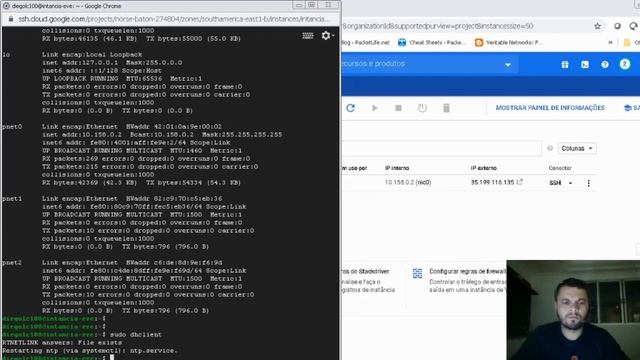Open the three-dot menu for the instance row
Image resolution: width=640 pixels, height=360 pixels.
589,183
